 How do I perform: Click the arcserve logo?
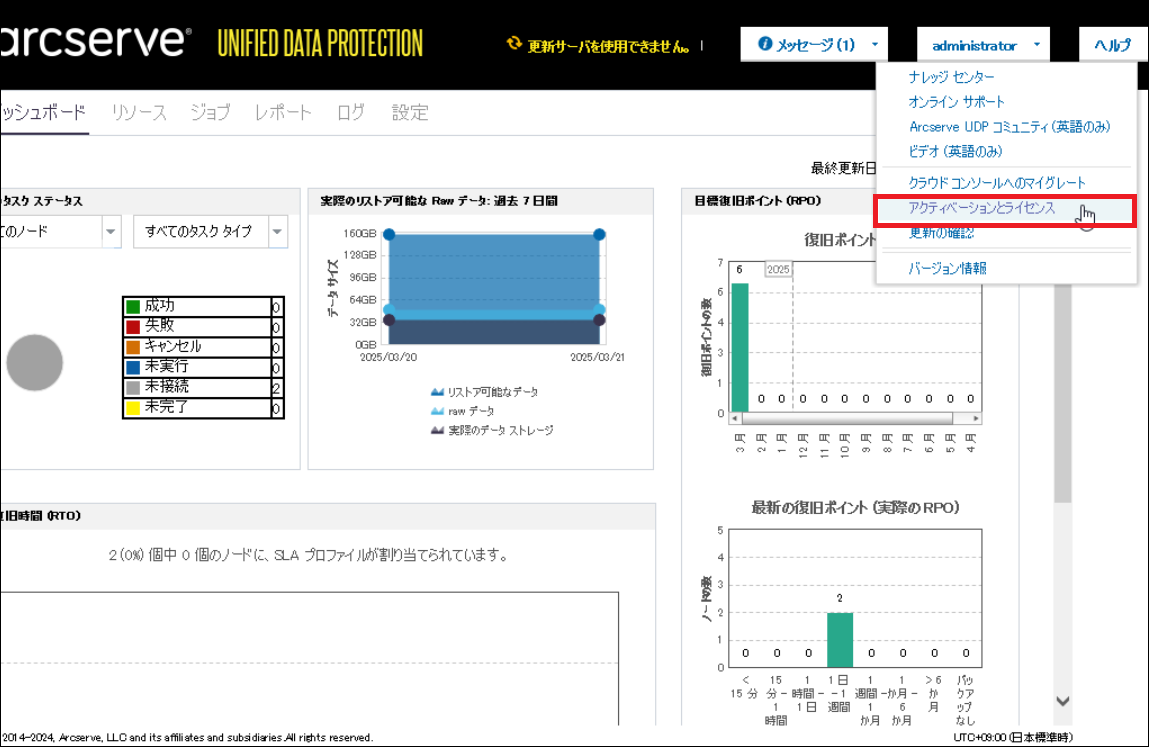point(96,40)
